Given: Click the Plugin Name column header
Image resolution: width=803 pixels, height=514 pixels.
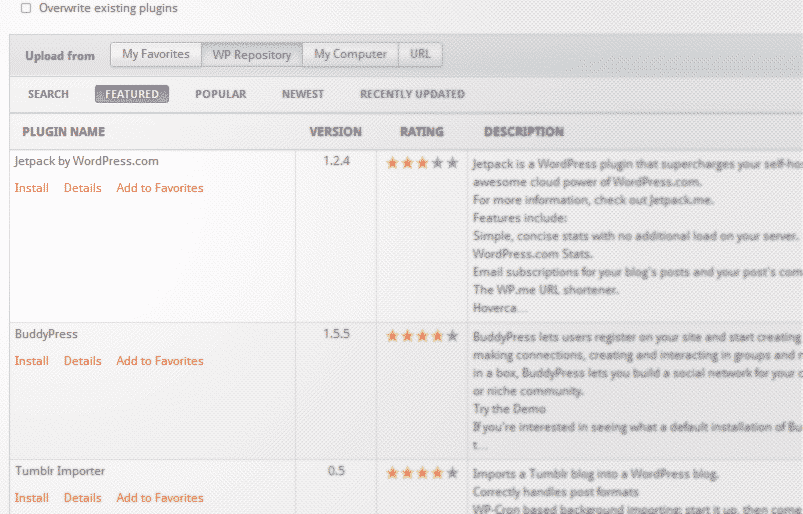Looking at the screenshot, I should pos(63,132).
